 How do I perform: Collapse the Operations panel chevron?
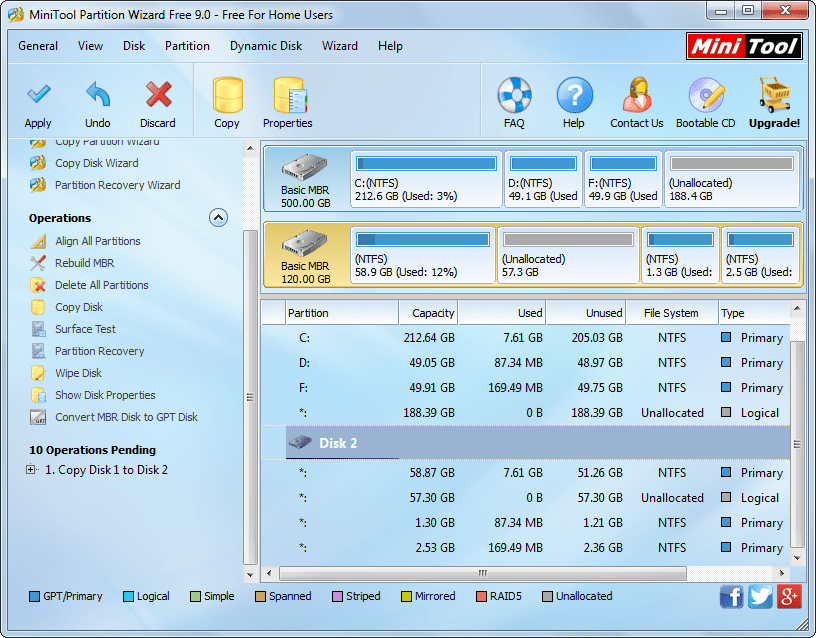tap(218, 217)
